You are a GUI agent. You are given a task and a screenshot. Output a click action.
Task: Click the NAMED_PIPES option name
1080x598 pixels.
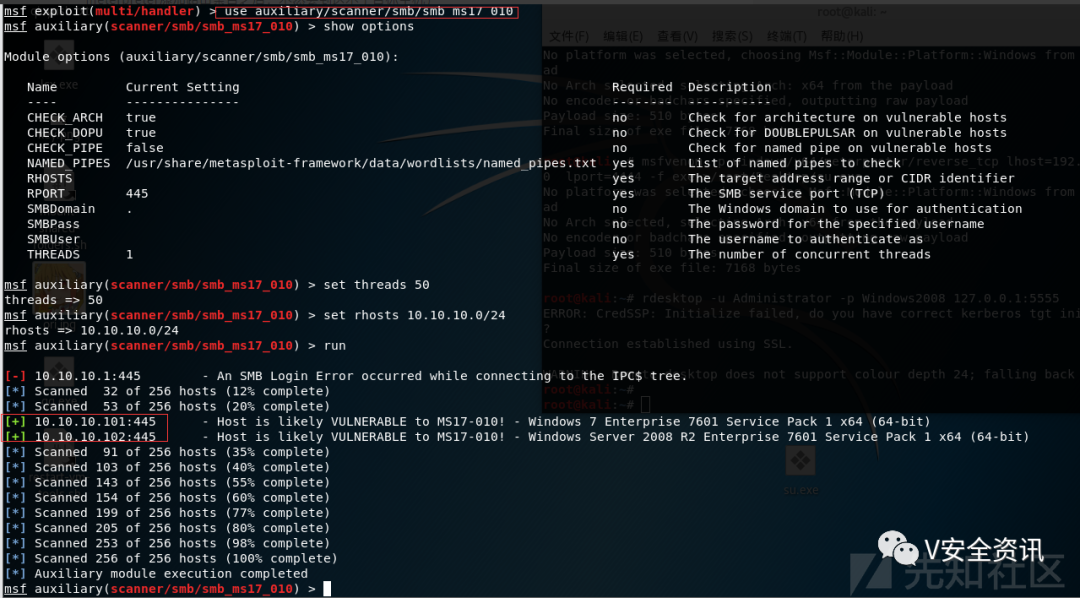click(x=68, y=163)
